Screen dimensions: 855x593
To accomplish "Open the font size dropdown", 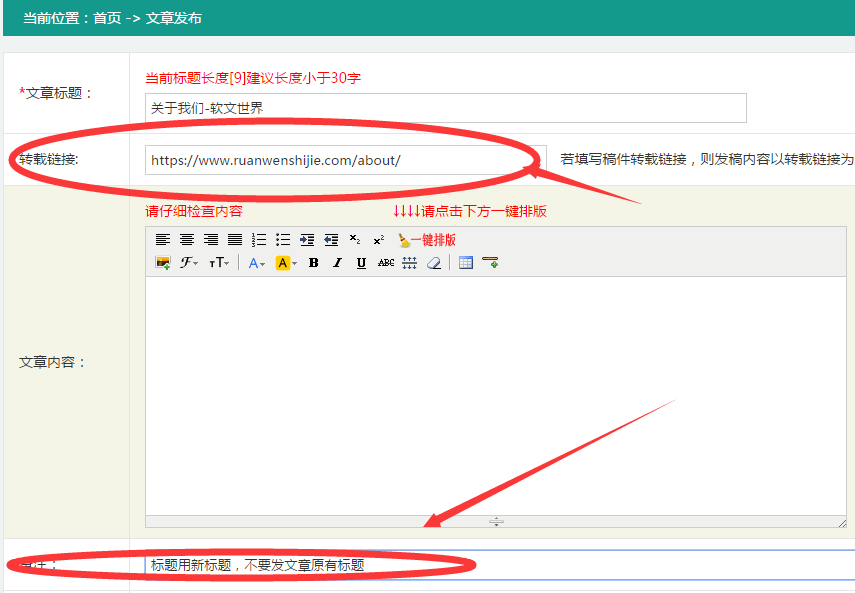I will (x=219, y=263).
